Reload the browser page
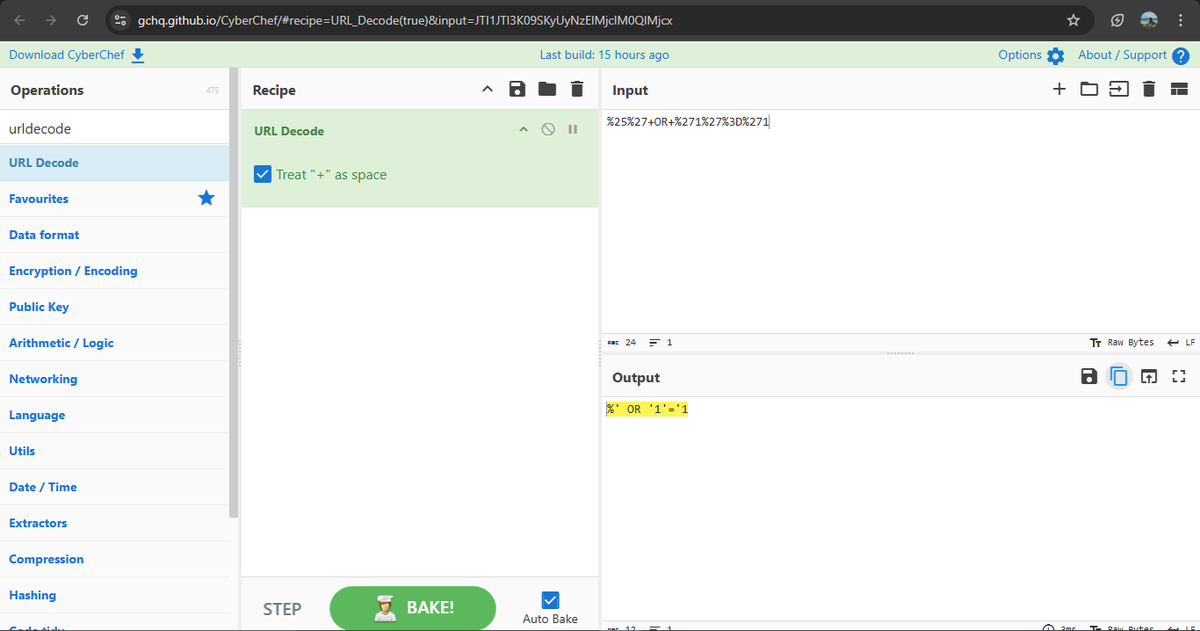This screenshot has height=631, width=1200. click(x=82, y=20)
